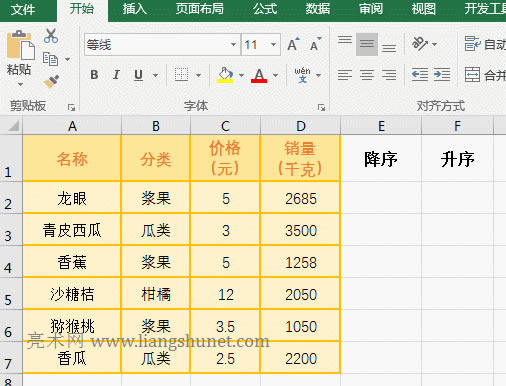506x386 pixels.
Task: Click the Copy icon
Action: coord(50,59)
